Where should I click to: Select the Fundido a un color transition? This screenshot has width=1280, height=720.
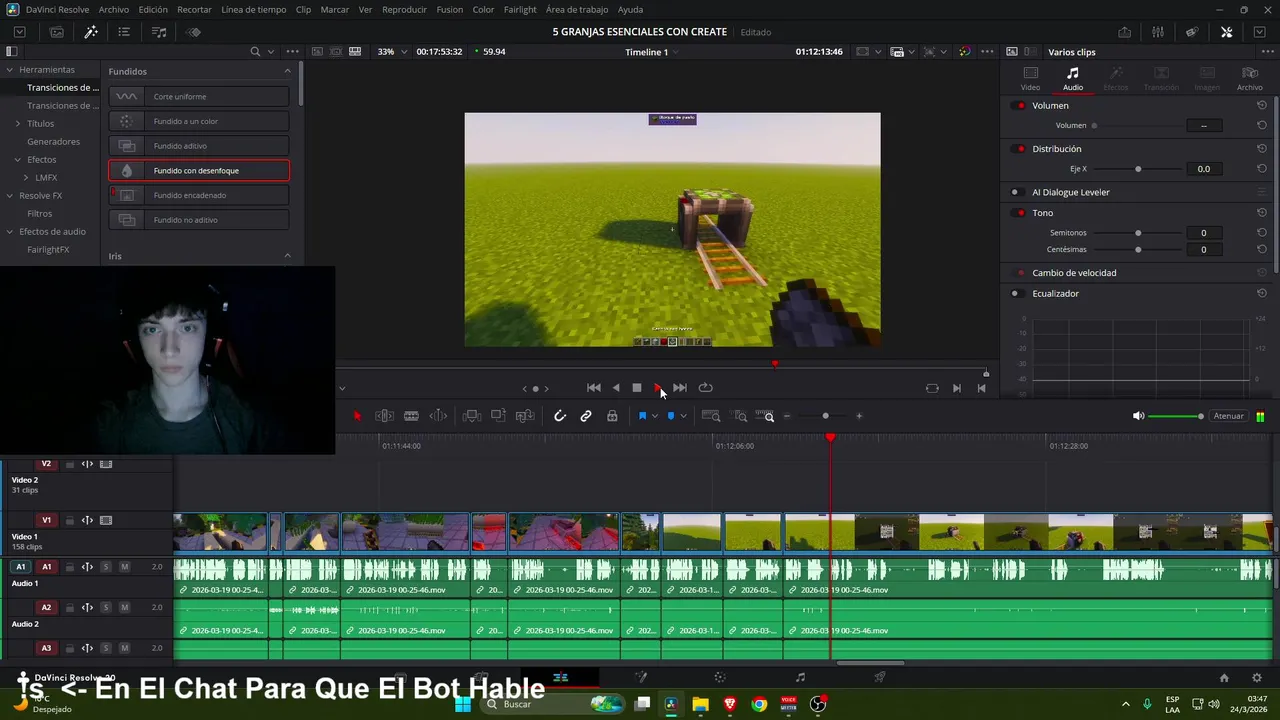click(x=199, y=121)
